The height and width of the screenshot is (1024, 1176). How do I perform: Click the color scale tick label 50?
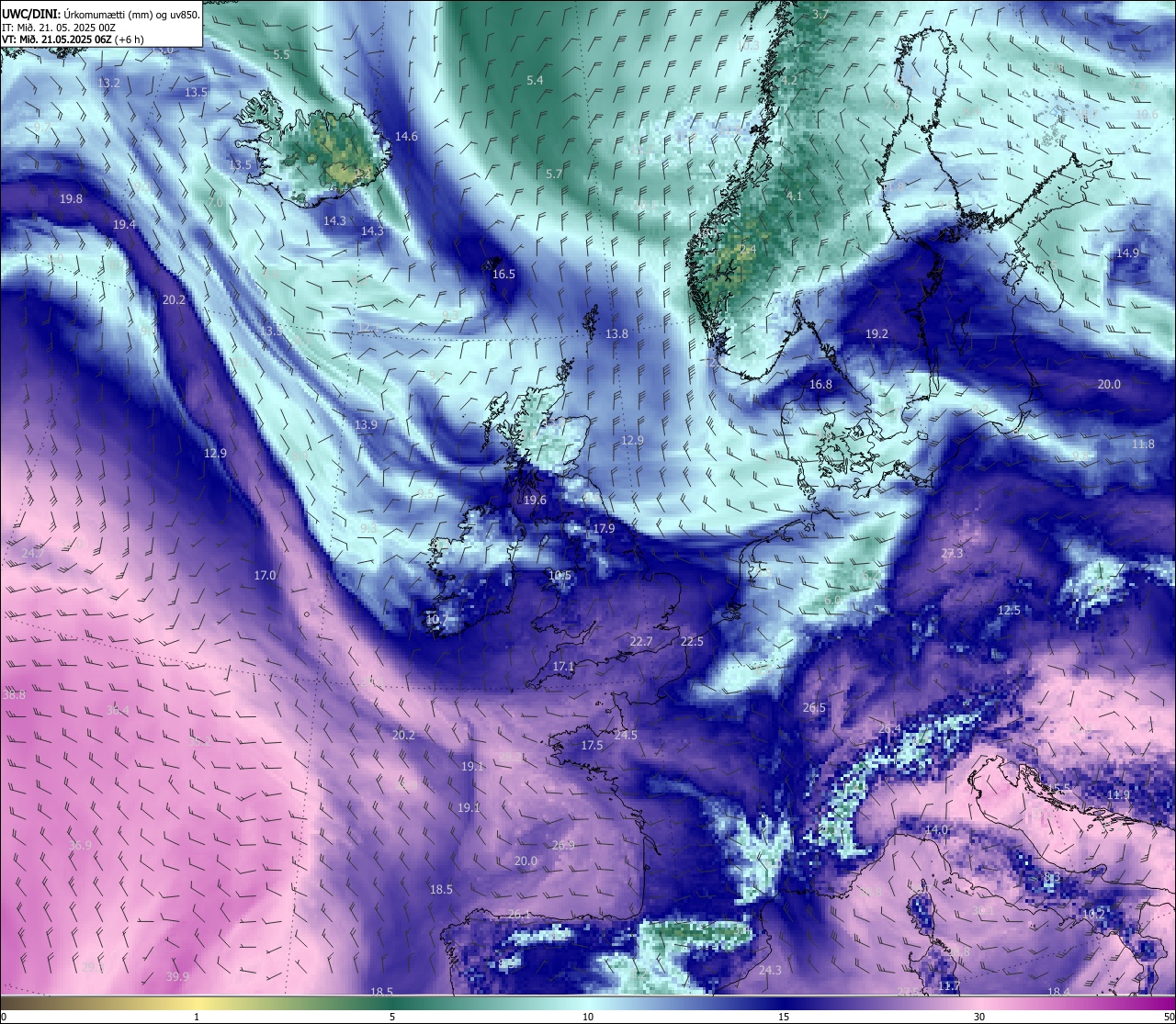click(1168, 1017)
